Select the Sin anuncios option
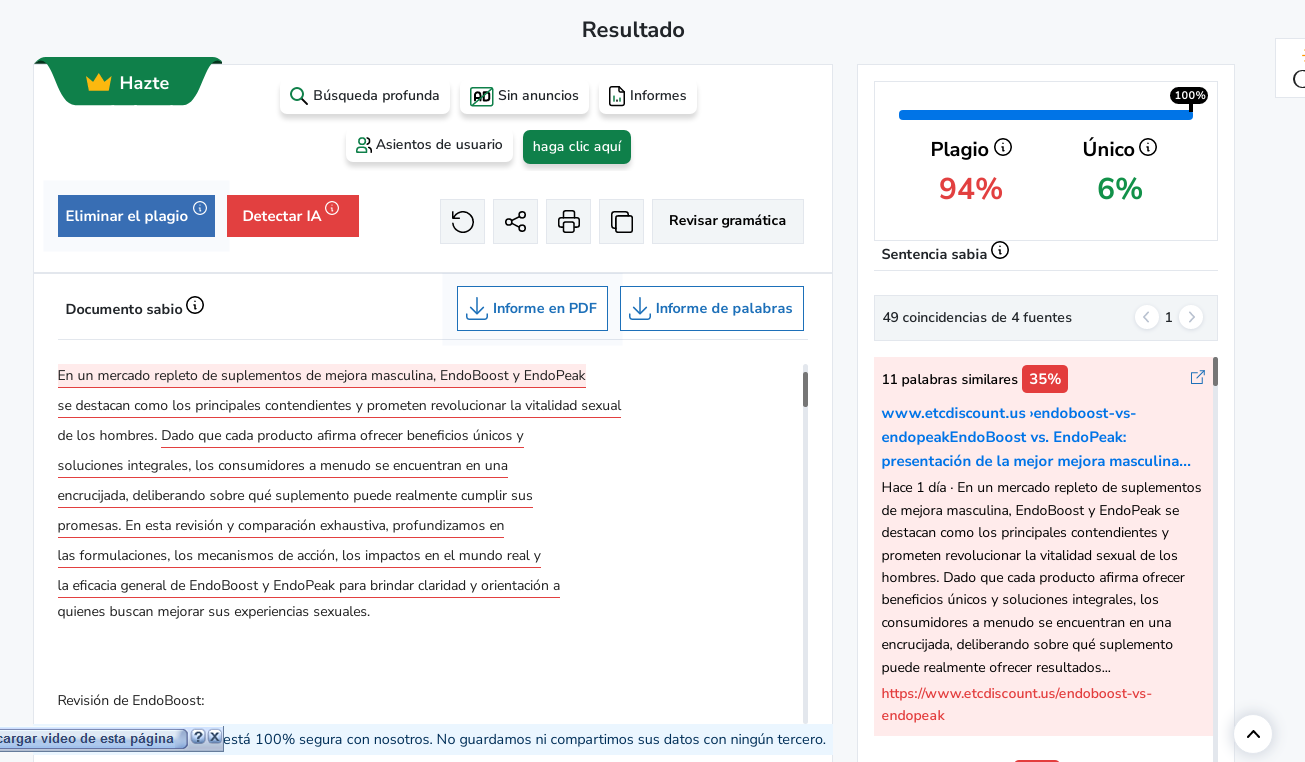1305x762 pixels. [x=524, y=96]
